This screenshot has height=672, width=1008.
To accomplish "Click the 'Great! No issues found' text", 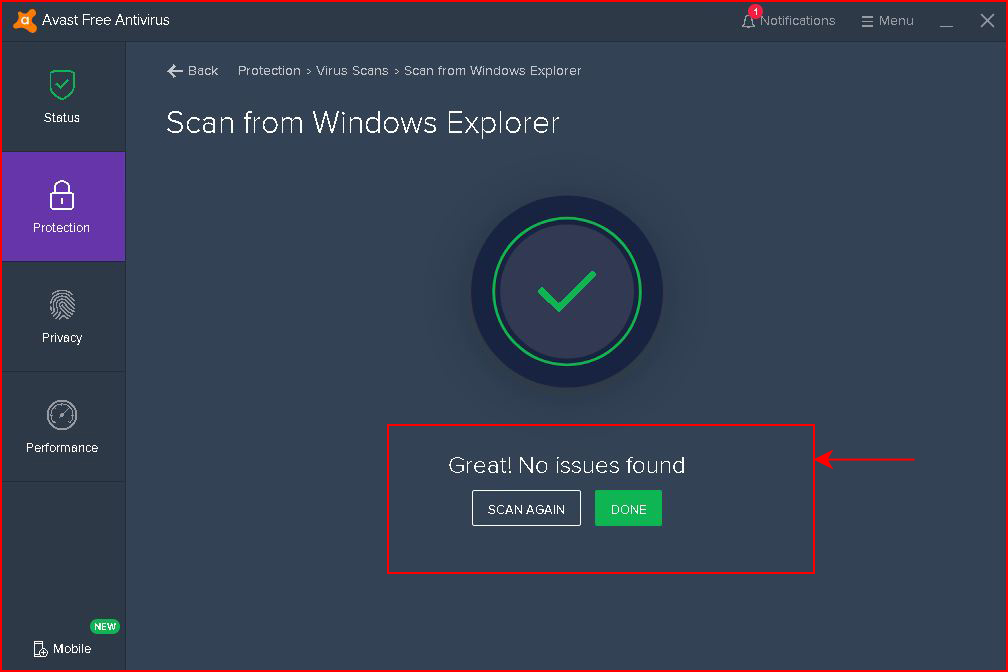I will 566,465.
